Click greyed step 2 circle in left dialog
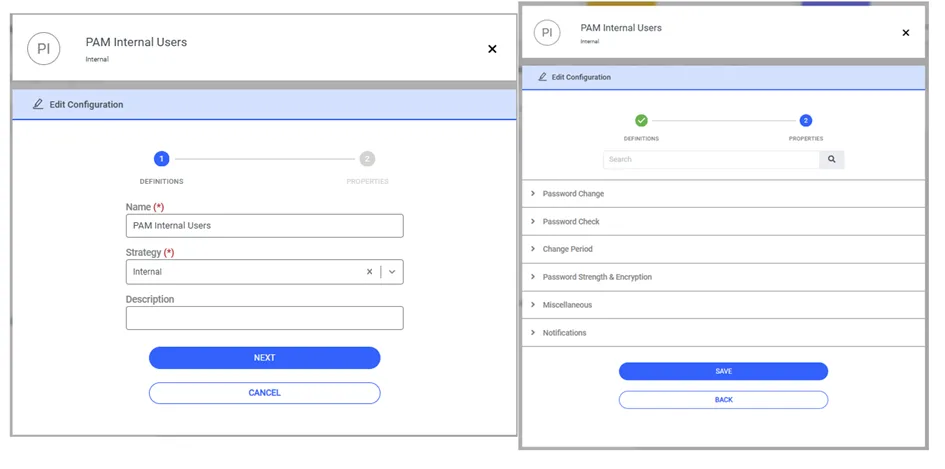The image size is (945, 469). click(367, 159)
